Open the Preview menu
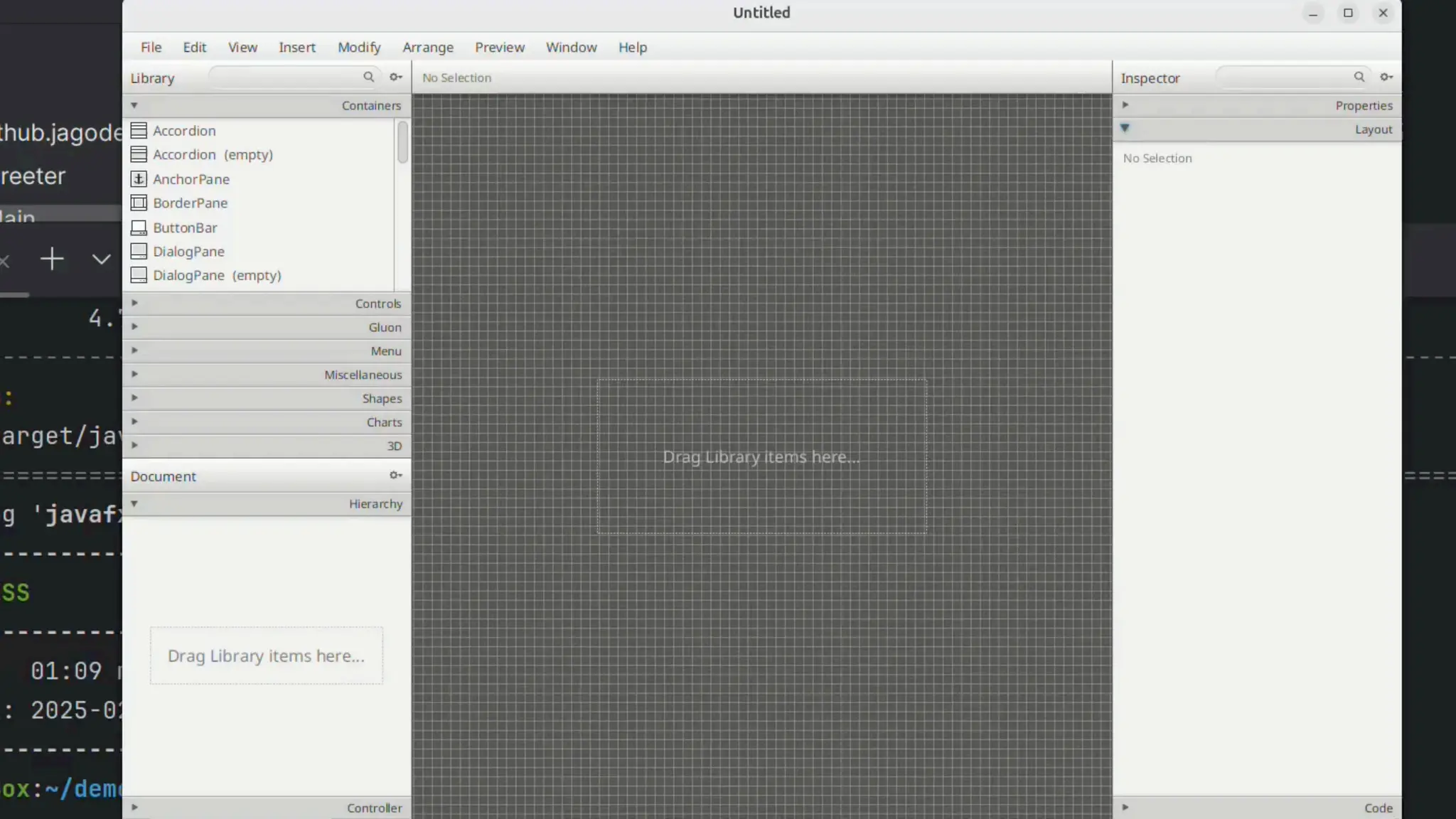1456x819 pixels. [499, 48]
